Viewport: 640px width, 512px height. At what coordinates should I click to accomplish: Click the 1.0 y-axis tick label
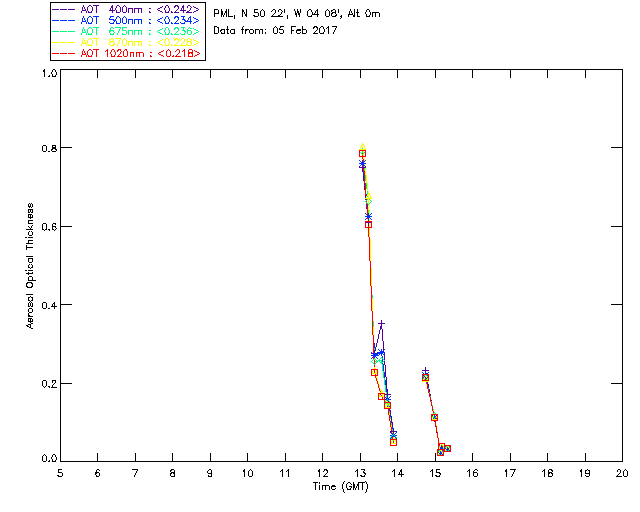49,73
